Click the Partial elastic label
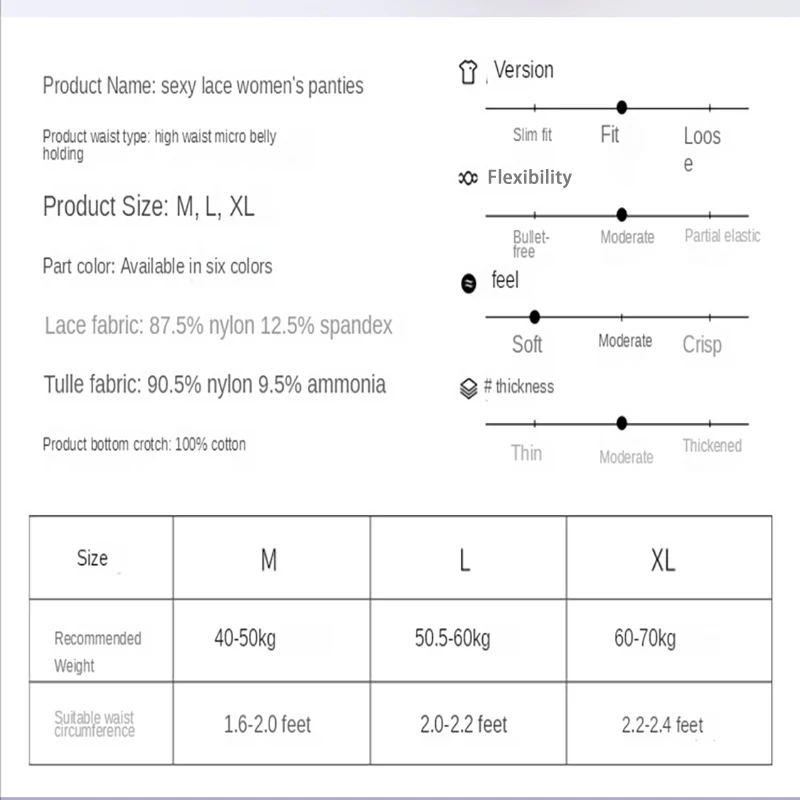This screenshot has height=800, width=800. tap(722, 236)
